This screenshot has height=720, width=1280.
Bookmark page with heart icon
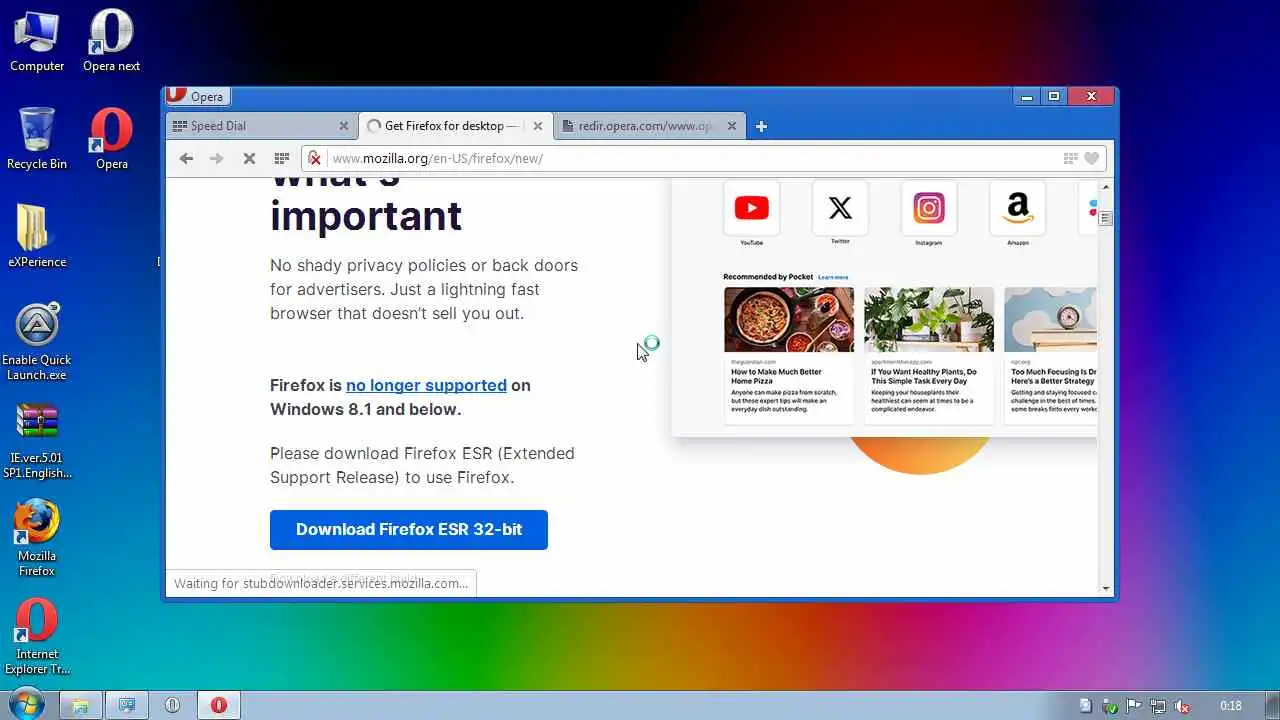1092,158
